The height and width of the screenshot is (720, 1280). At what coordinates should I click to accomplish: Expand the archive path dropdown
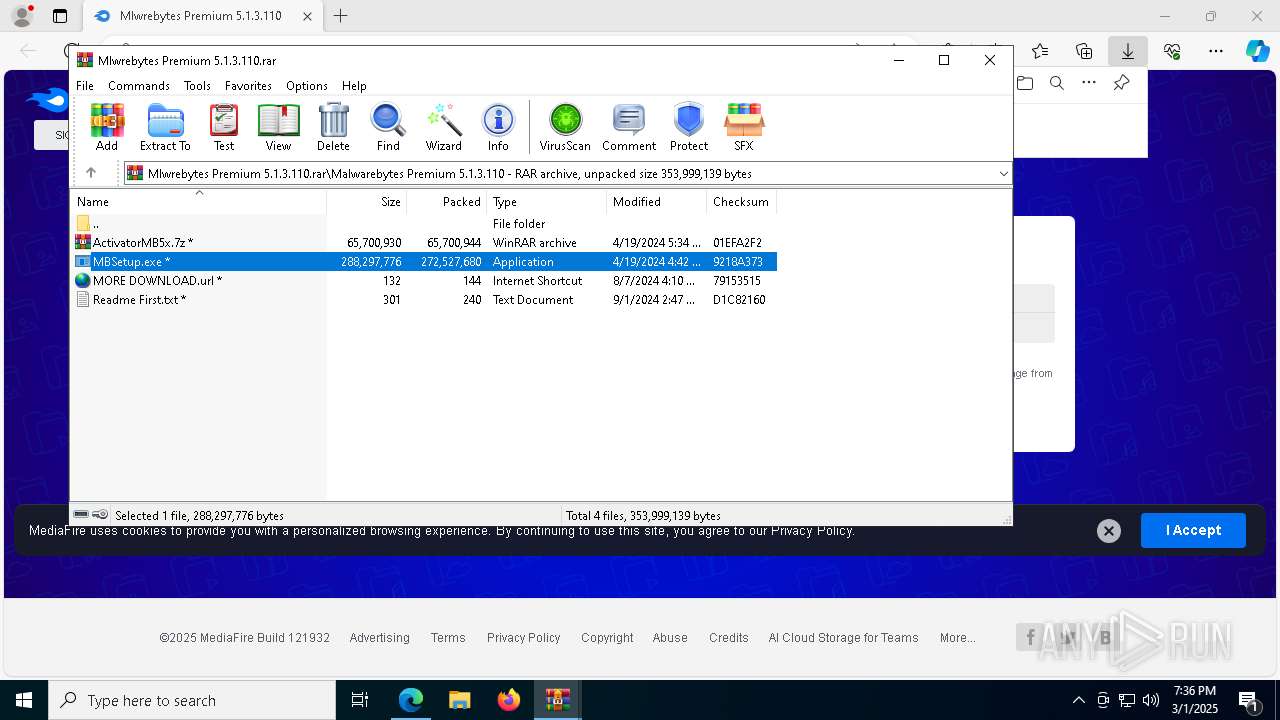(1003, 174)
